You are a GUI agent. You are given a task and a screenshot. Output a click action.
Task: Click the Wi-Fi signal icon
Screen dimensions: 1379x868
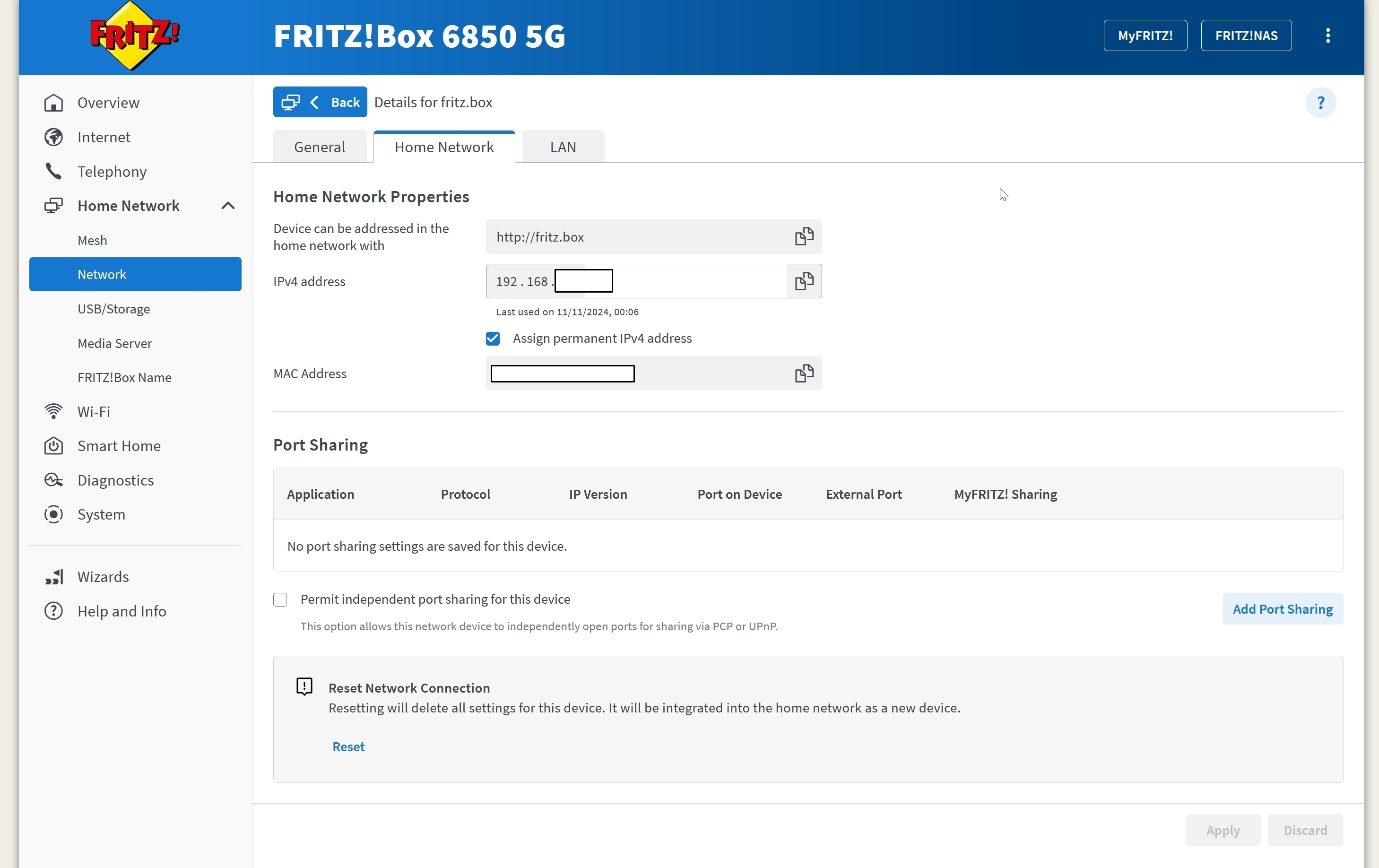[x=53, y=411]
